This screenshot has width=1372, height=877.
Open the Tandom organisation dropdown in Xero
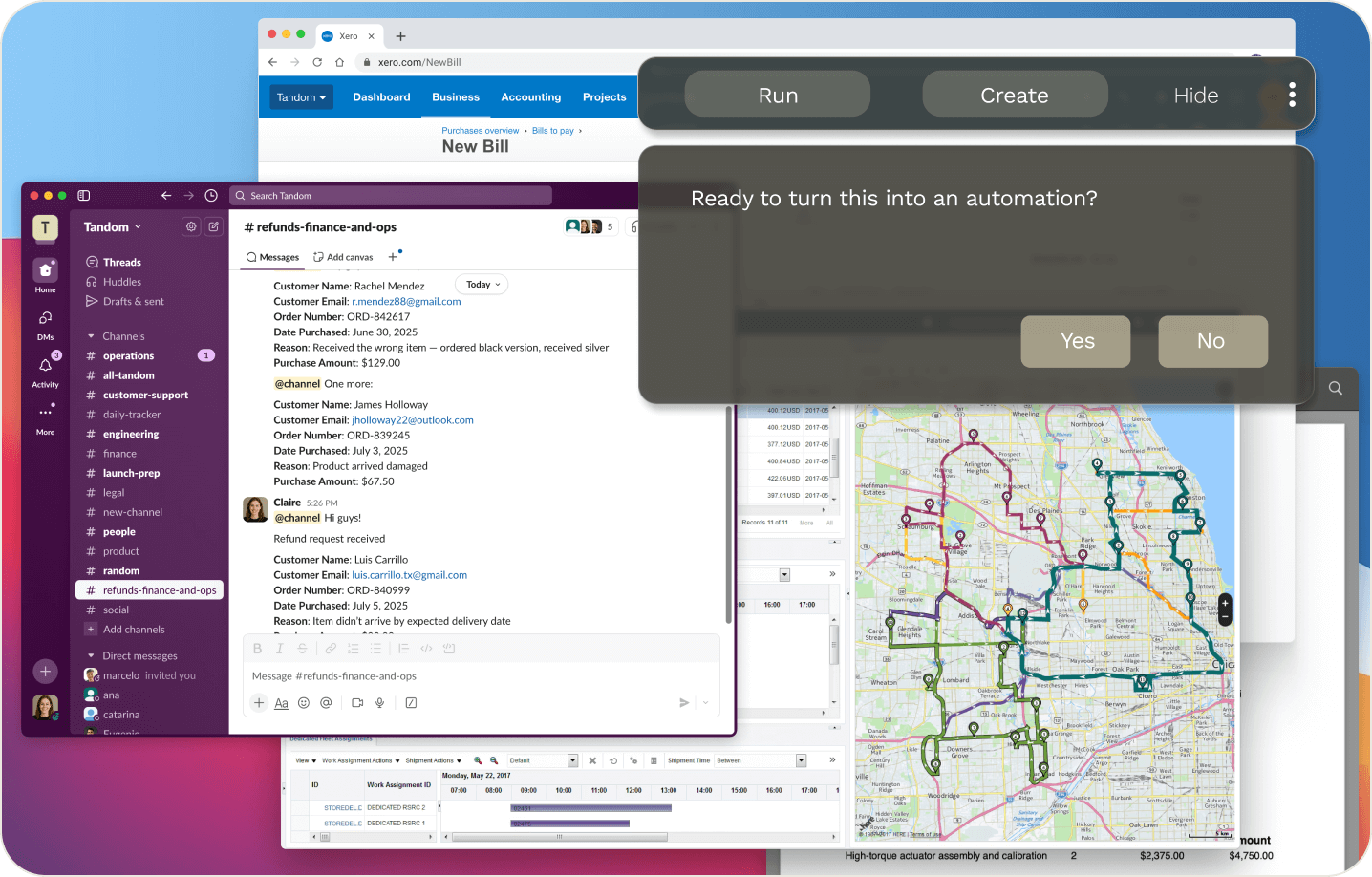click(301, 97)
